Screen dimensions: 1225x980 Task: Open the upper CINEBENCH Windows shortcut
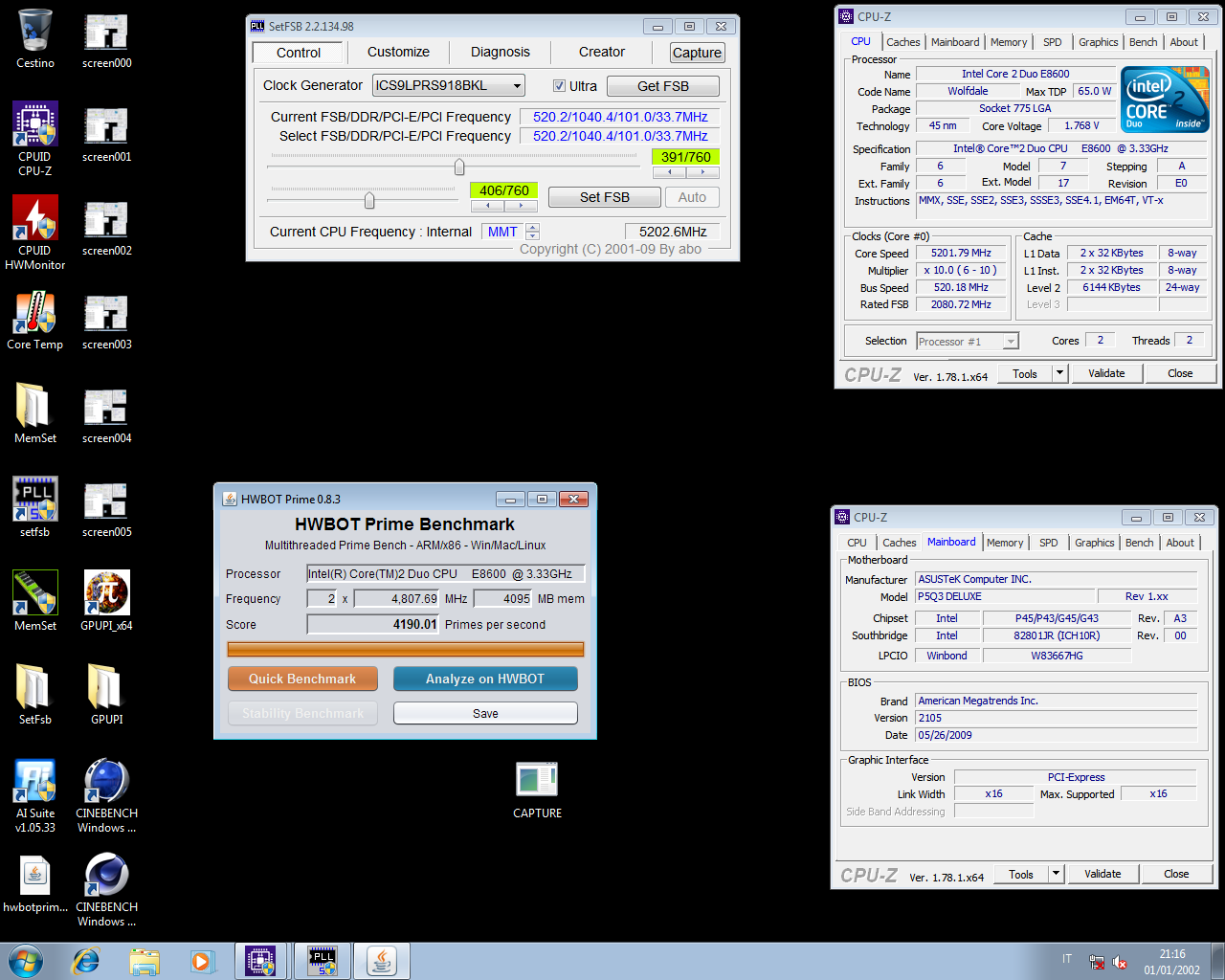pyautogui.click(x=107, y=795)
